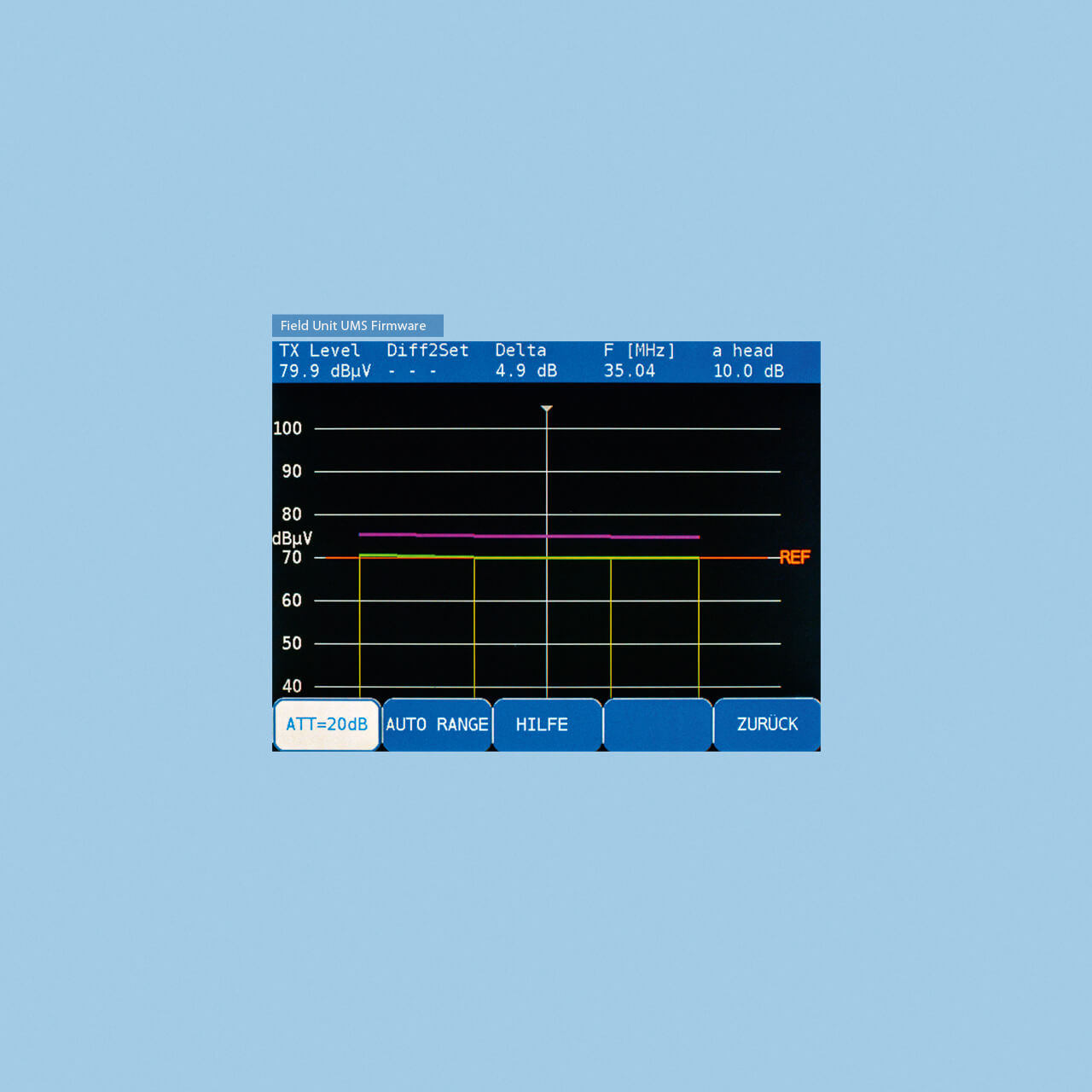Click the F [MHz] header label
The width and height of the screenshot is (1092, 1092).
point(639,351)
